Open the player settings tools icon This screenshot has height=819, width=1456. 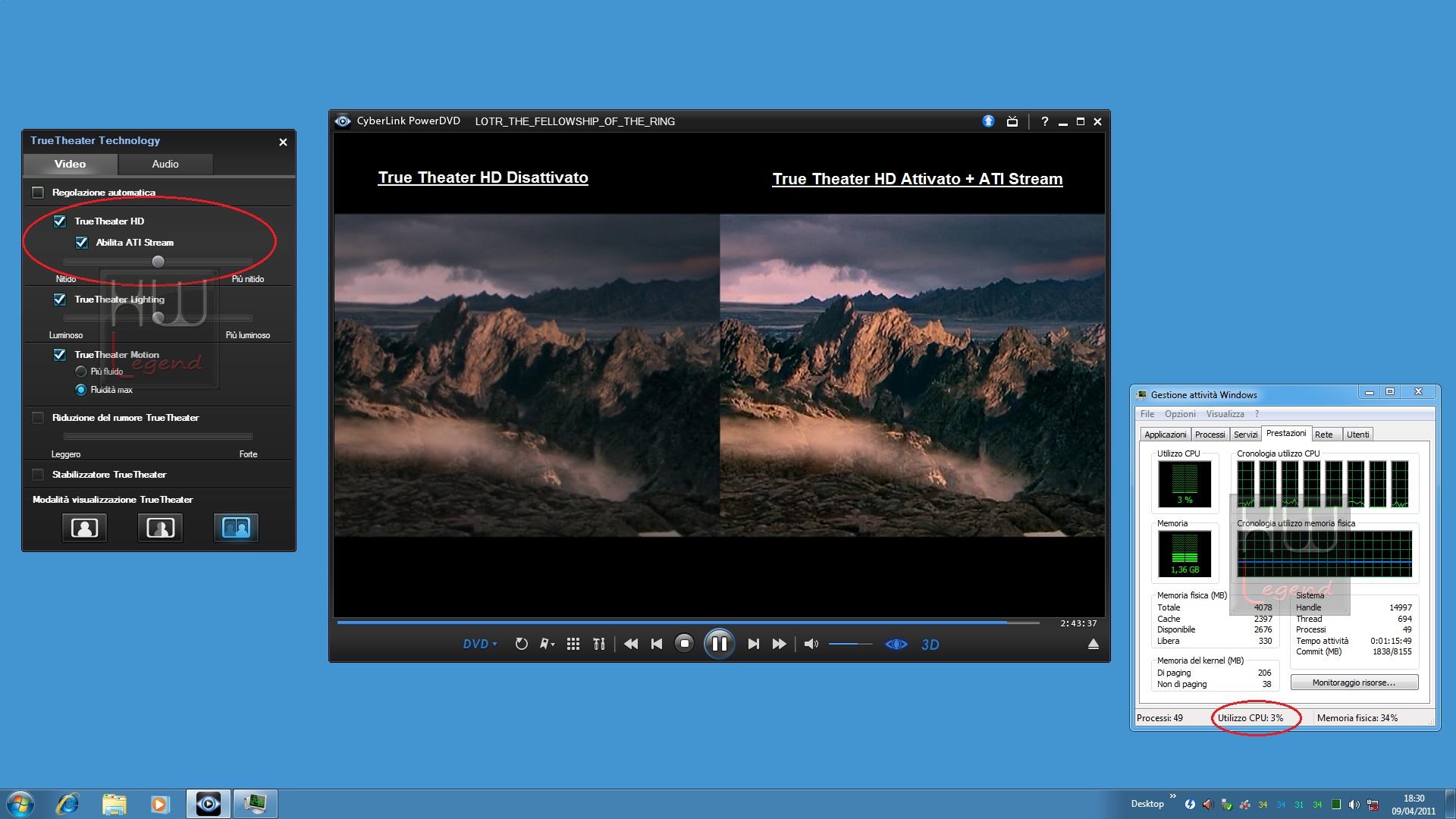coord(599,644)
